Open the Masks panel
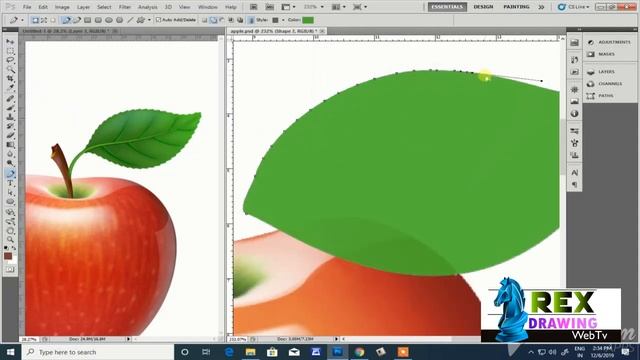 click(x=600, y=54)
